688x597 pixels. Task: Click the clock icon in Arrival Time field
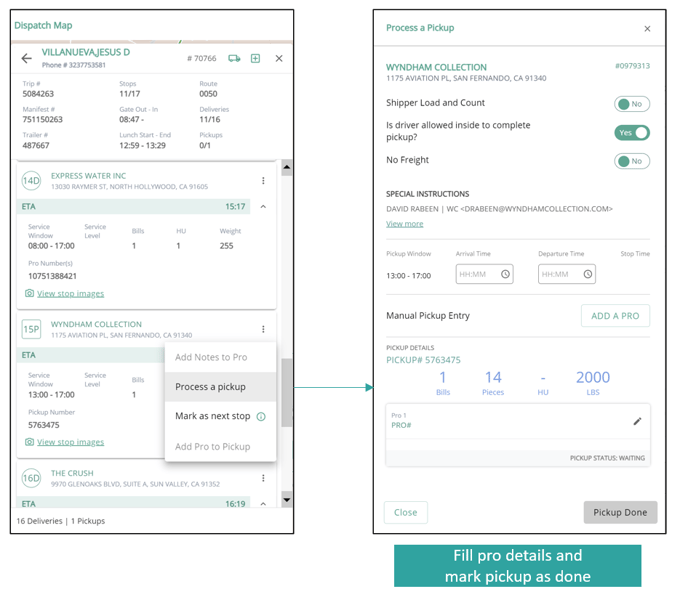coord(505,274)
